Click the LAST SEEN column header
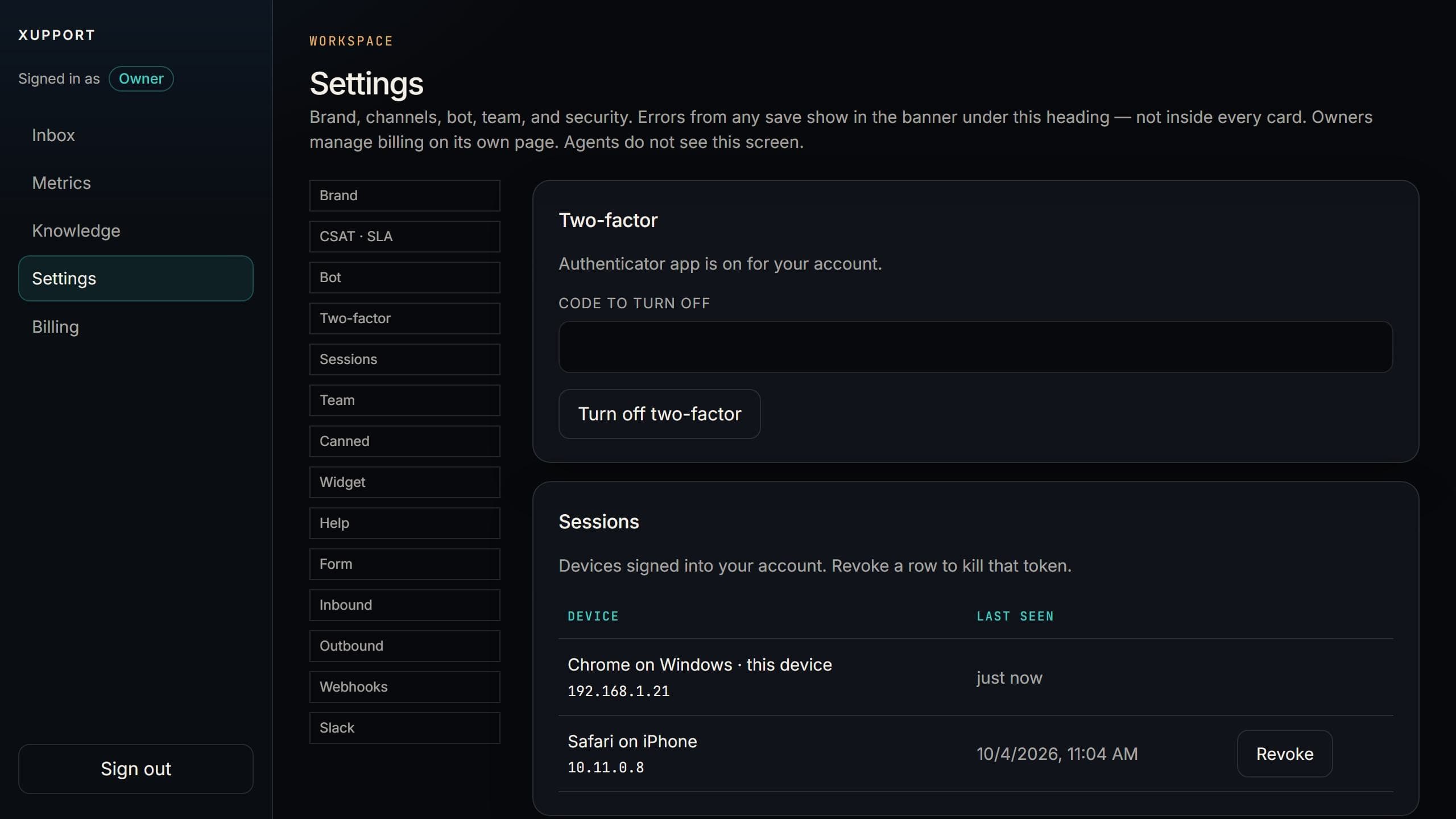Viewport: 1456px width, 819px height. tap(1015, 616)
